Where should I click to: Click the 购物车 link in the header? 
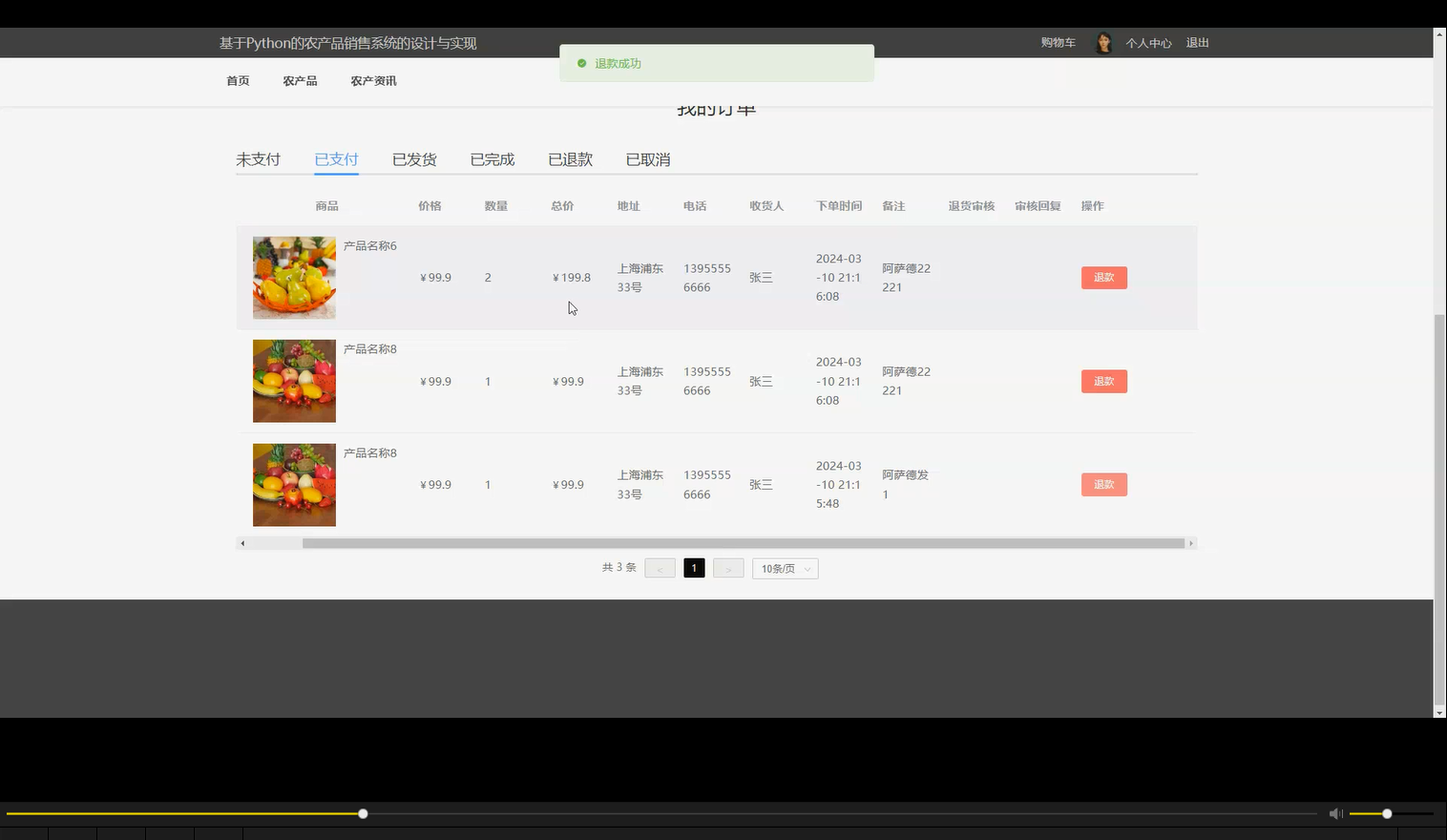(x=1057, y=42)
